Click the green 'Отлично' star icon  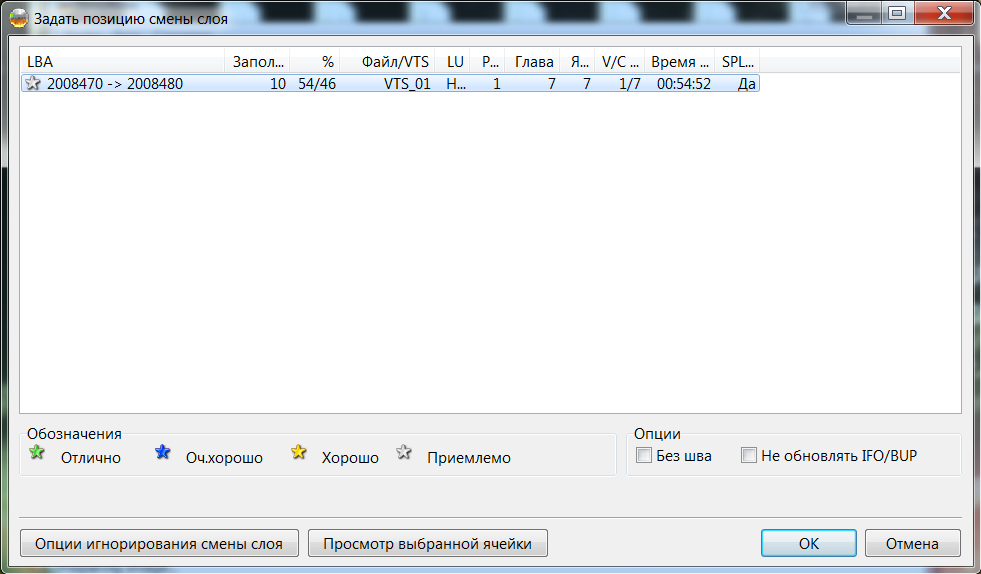[37, 451]
